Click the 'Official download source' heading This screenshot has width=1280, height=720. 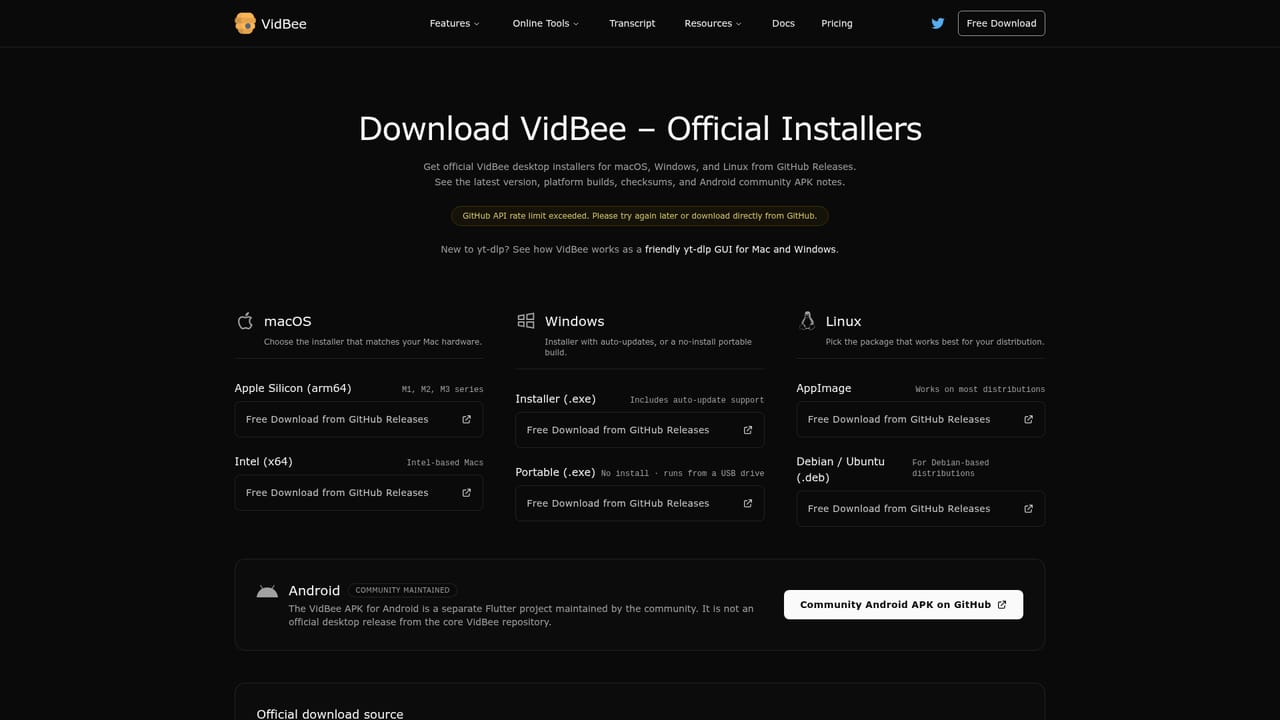330,714
